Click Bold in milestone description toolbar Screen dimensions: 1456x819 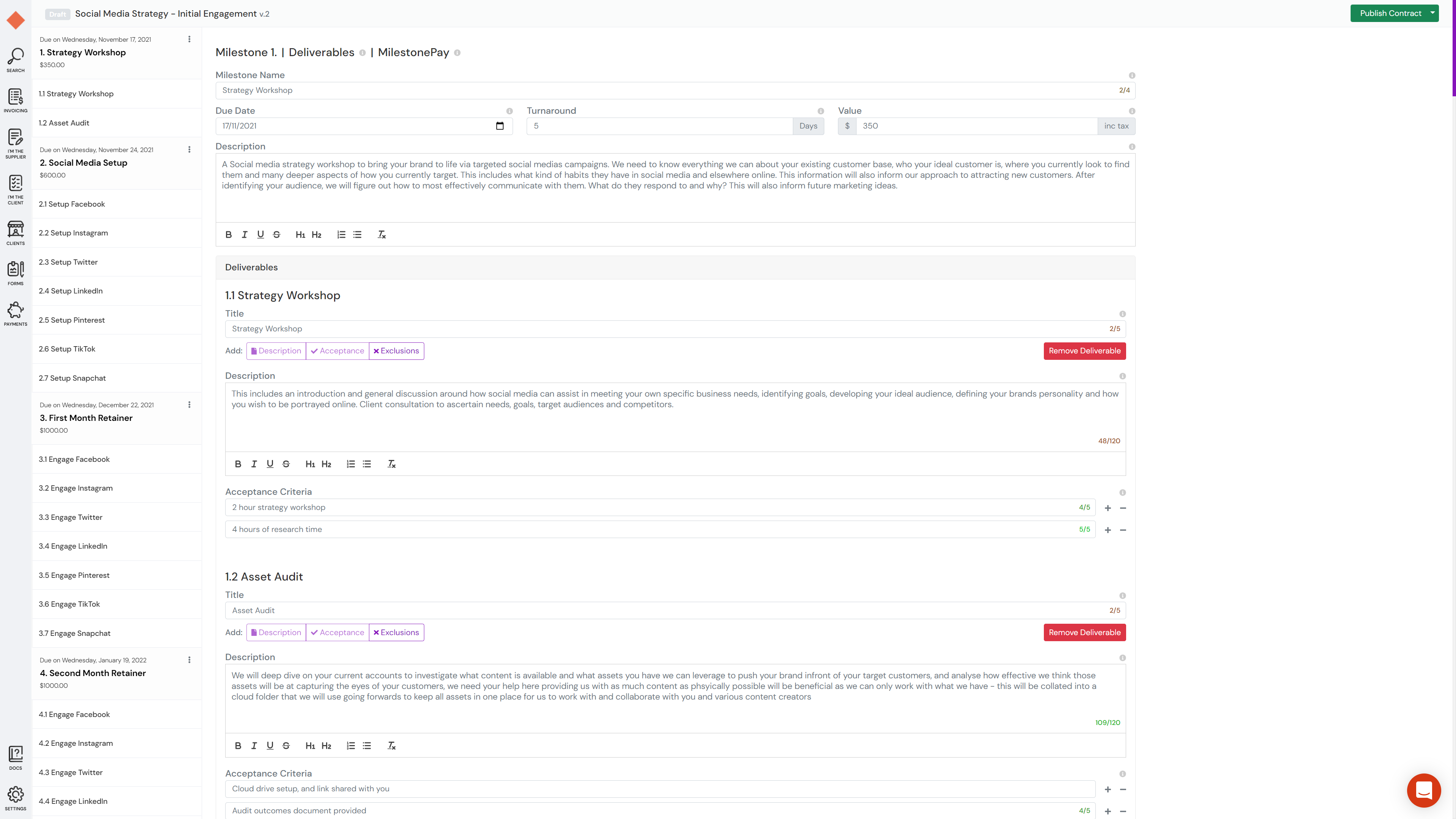pos(228,235)
